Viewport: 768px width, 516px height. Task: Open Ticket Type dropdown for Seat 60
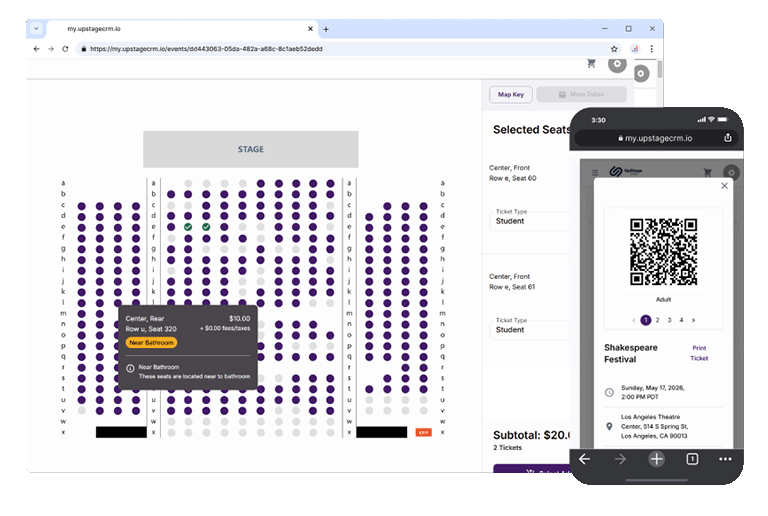[x=530, y=221]
